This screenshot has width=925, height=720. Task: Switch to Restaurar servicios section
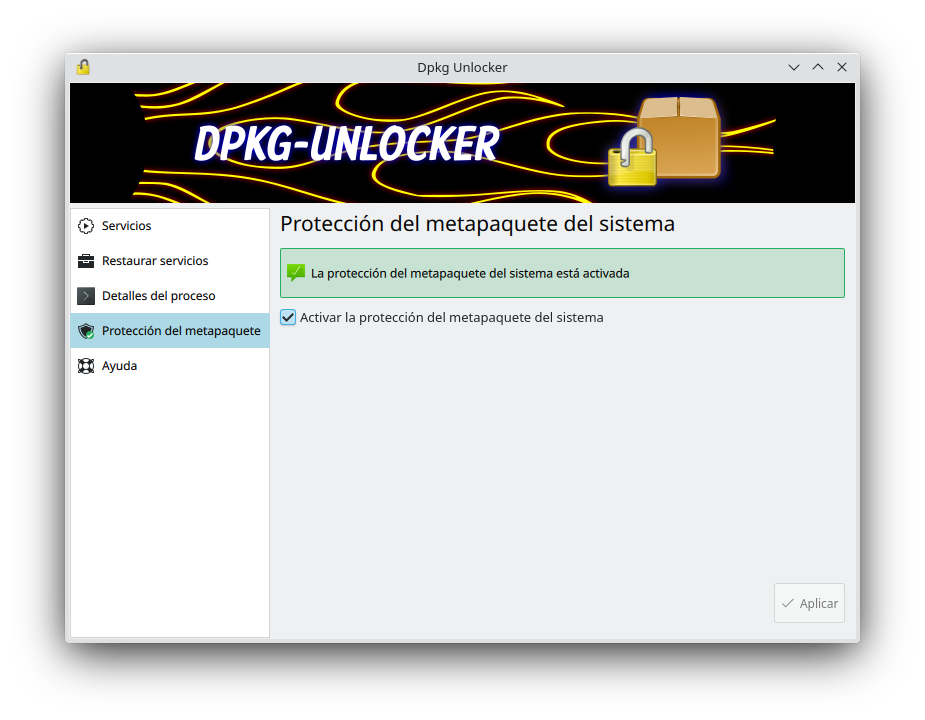click(x=155, y=261)
